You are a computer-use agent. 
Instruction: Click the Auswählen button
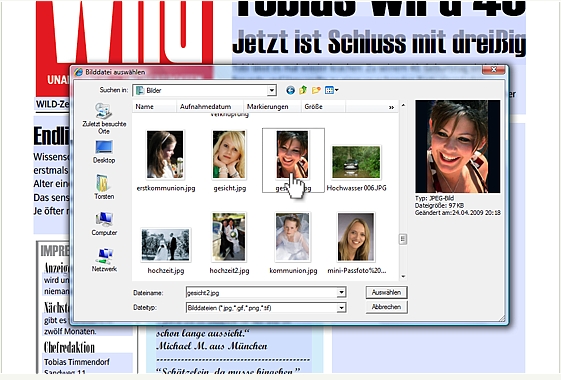pyautogui.click(x=386, y=292)
